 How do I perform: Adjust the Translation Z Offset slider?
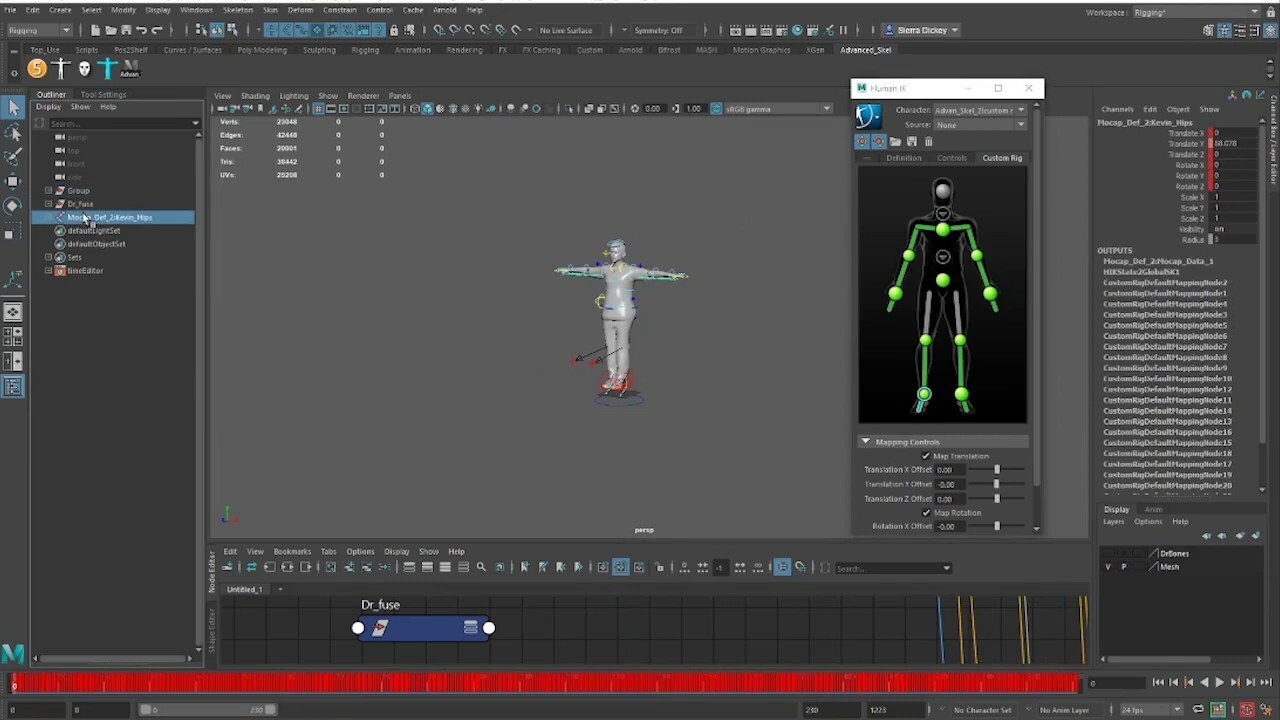996,498
